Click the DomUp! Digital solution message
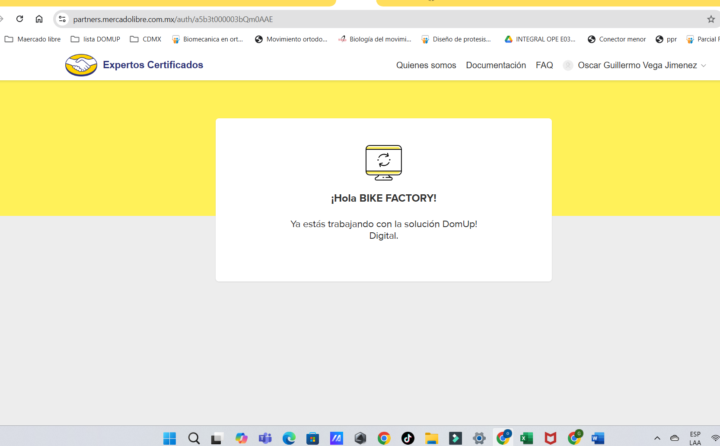This screenshot has width=720, height=446. pyautogui.click(x=383, y=230)
